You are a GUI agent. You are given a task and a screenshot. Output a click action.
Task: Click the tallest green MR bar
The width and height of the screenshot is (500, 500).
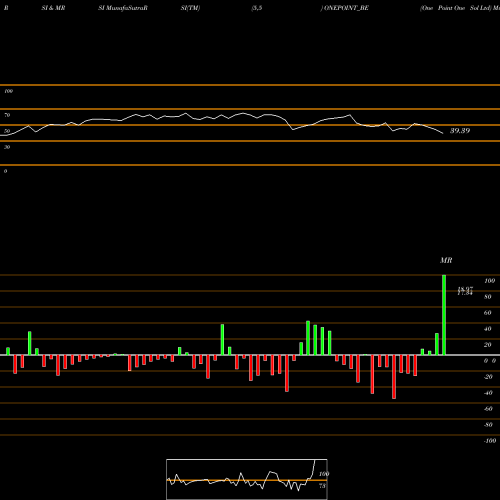444,315
